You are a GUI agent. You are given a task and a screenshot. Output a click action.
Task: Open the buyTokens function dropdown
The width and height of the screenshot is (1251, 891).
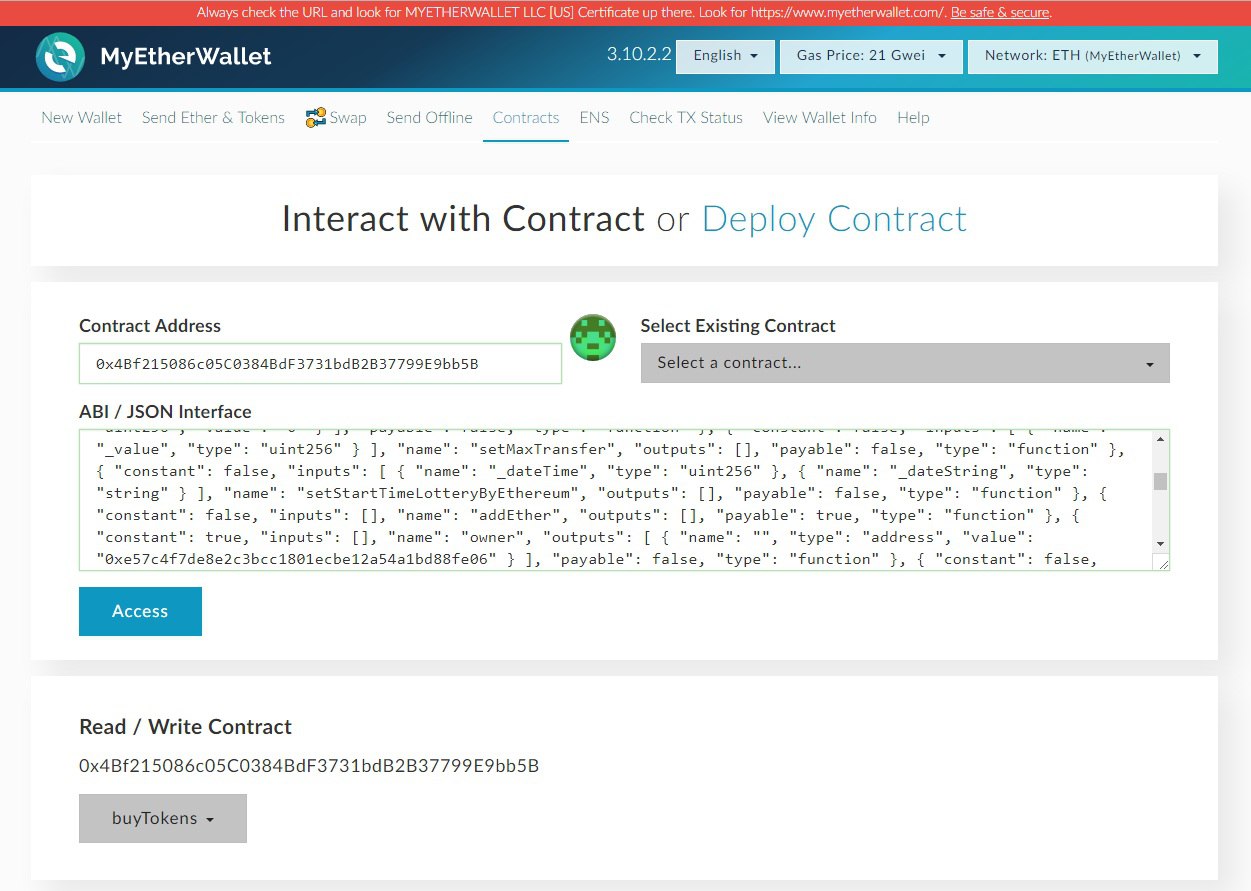(163, 818)
